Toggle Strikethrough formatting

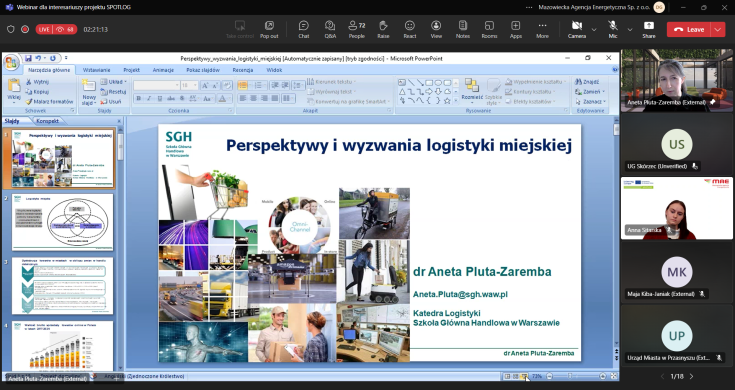(171, 98)
